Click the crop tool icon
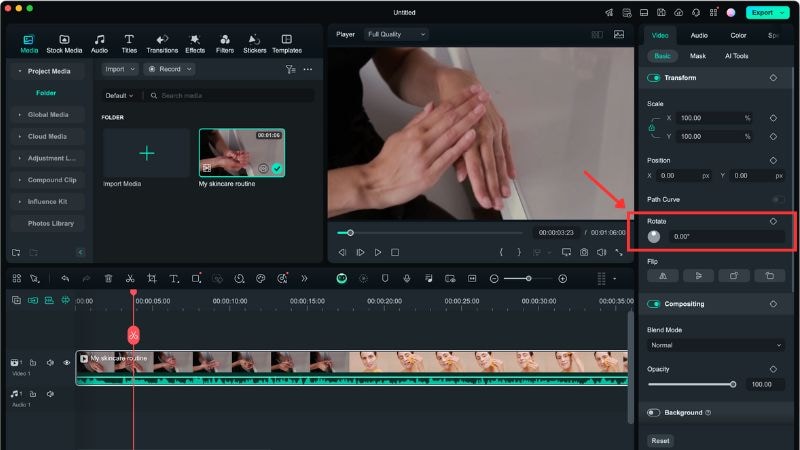The height and width of the screenshot is (450, 800). pyautogui.click(x=152, y=279)
